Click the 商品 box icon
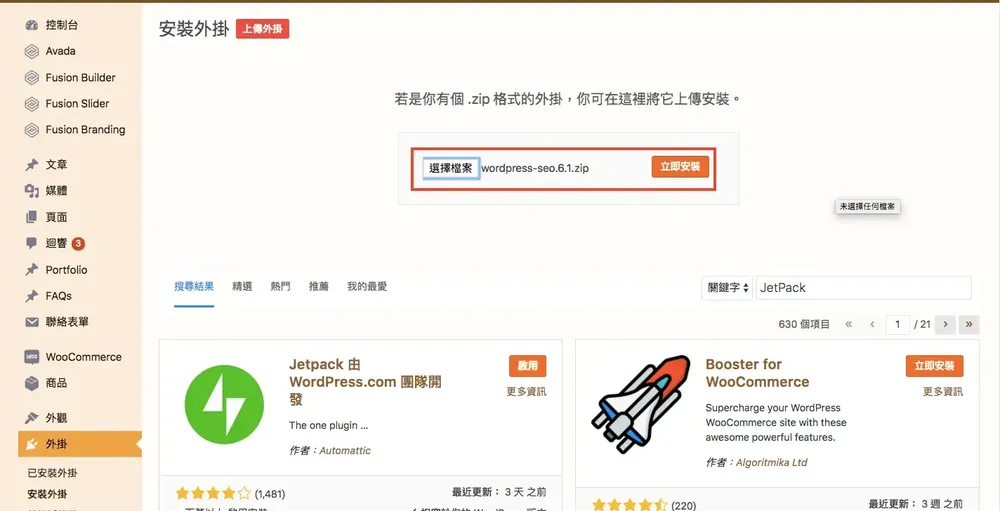1000x511 pixels. coord(31,383)
